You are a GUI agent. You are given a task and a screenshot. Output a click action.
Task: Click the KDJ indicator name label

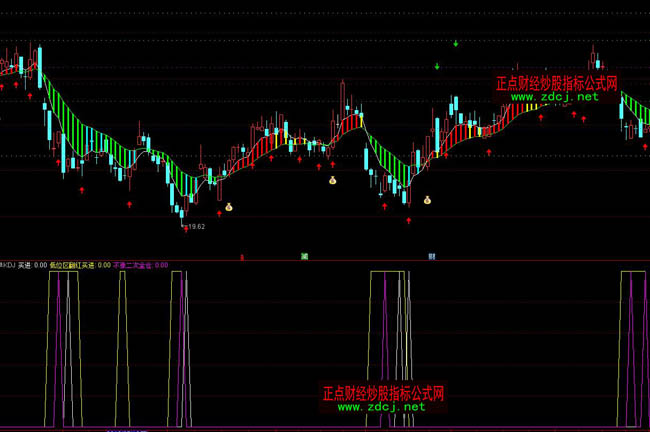8,266
